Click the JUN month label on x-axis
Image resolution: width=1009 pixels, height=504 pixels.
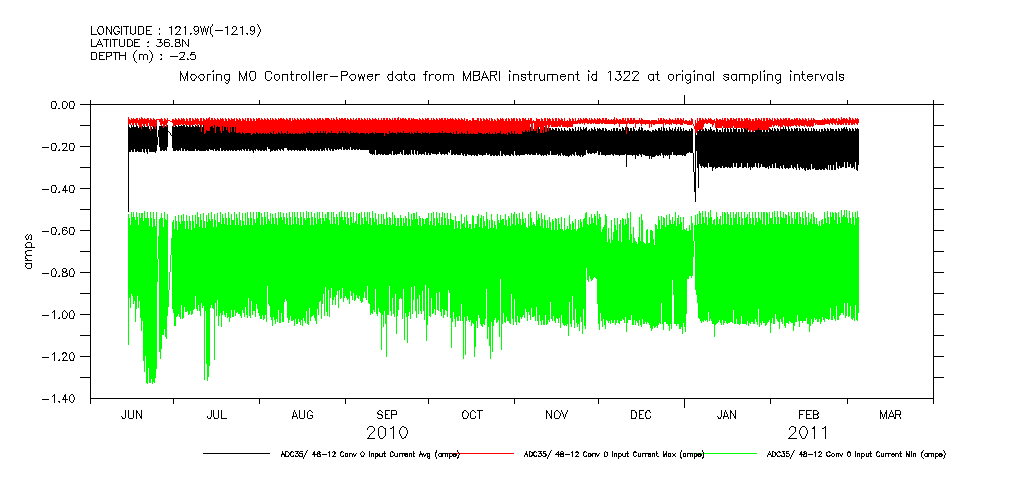click(132, 415)
